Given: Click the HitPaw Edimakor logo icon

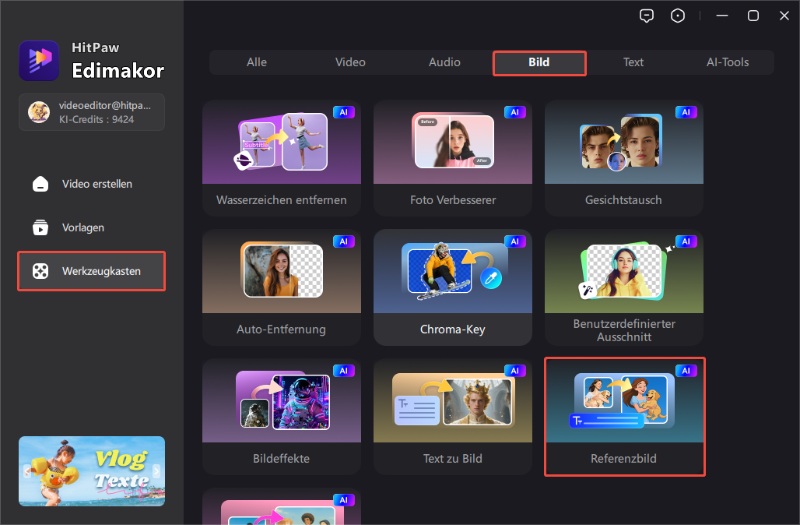Looking at the screenshot, I should 39,59.
